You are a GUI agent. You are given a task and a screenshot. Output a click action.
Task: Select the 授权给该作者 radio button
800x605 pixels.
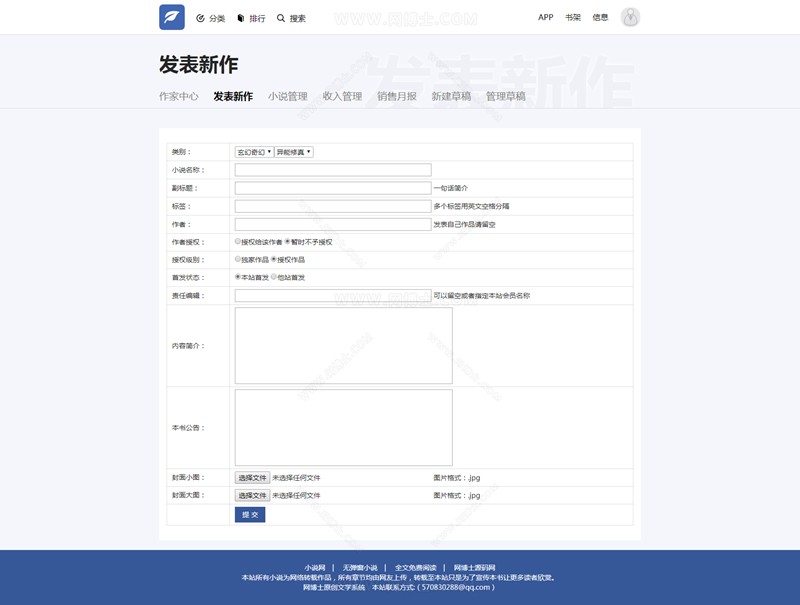tap(238, 241)
